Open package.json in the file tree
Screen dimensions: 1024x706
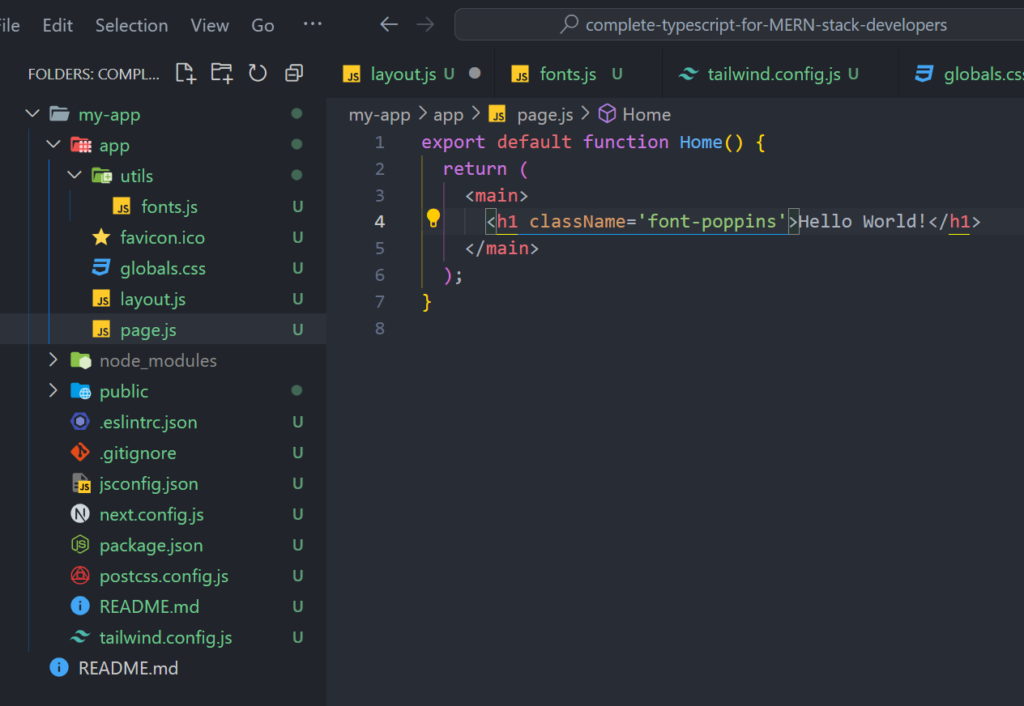[x=151, y=545]
